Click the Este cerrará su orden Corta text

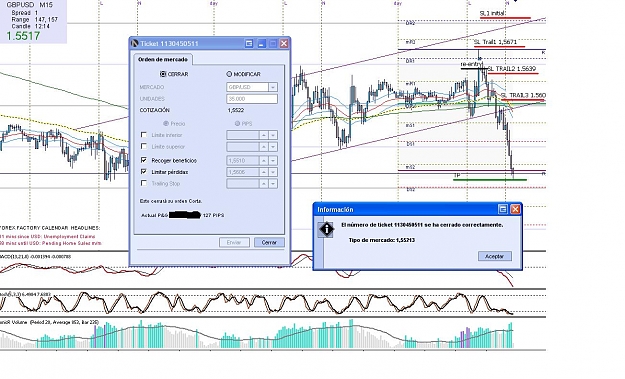point(171,201)
